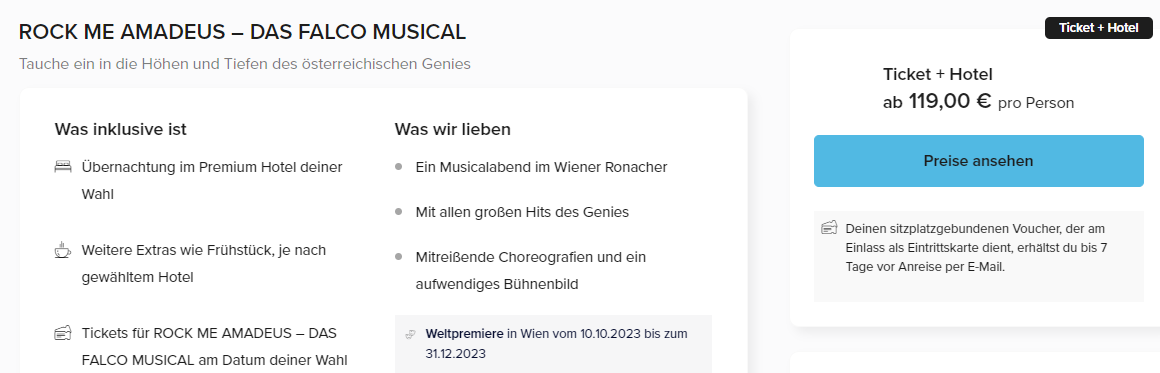Click the voucher info text about E-Mail
Screen dimensions: 1160x373
click(x=976, y=248)
